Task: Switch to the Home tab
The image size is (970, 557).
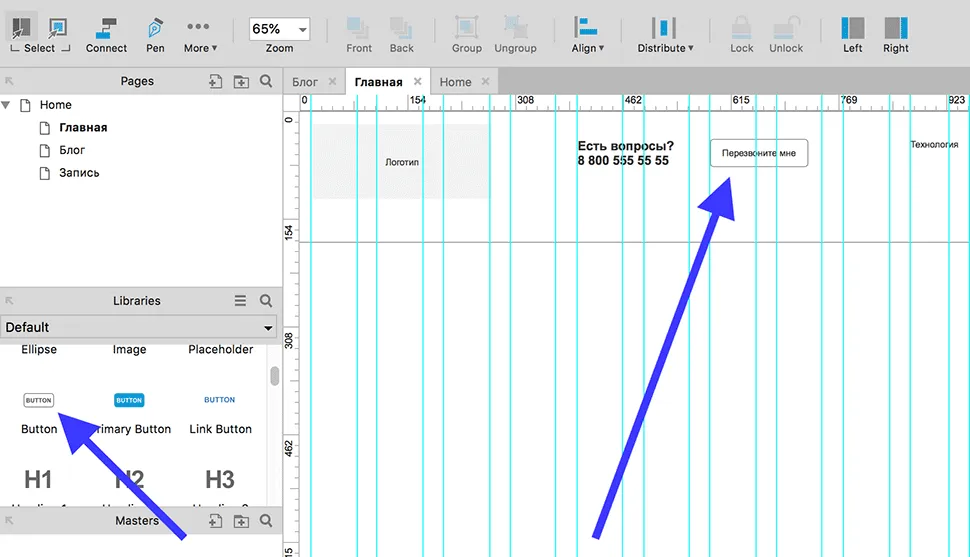Action: (455, 82)
